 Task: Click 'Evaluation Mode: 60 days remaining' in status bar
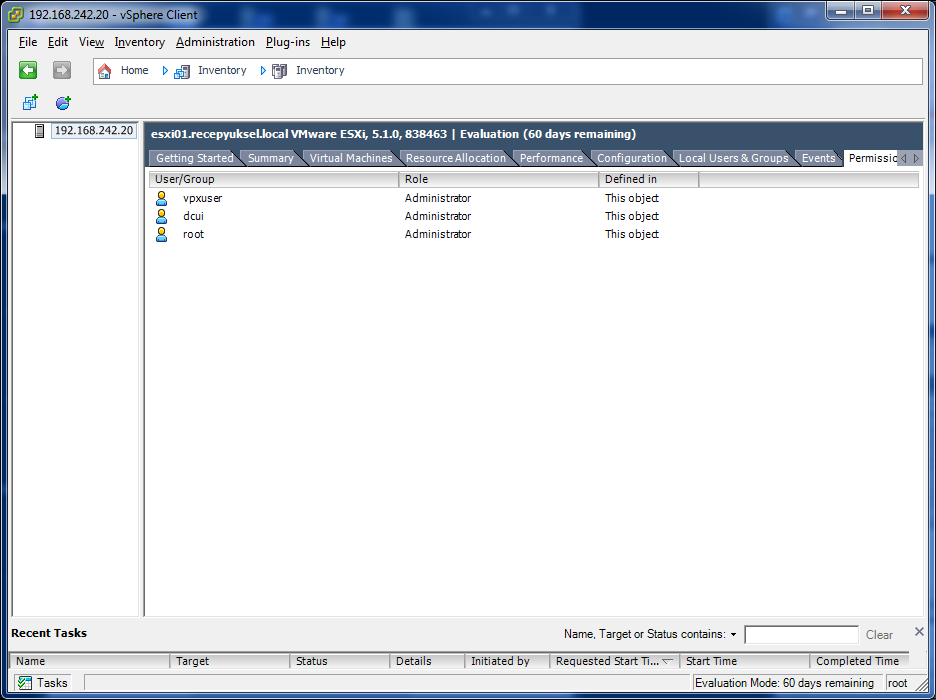coord(784,683)
